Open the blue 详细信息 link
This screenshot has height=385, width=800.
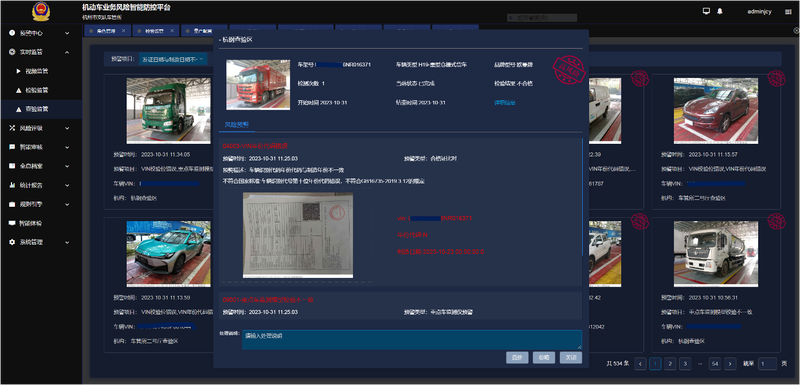click(505, 102)
